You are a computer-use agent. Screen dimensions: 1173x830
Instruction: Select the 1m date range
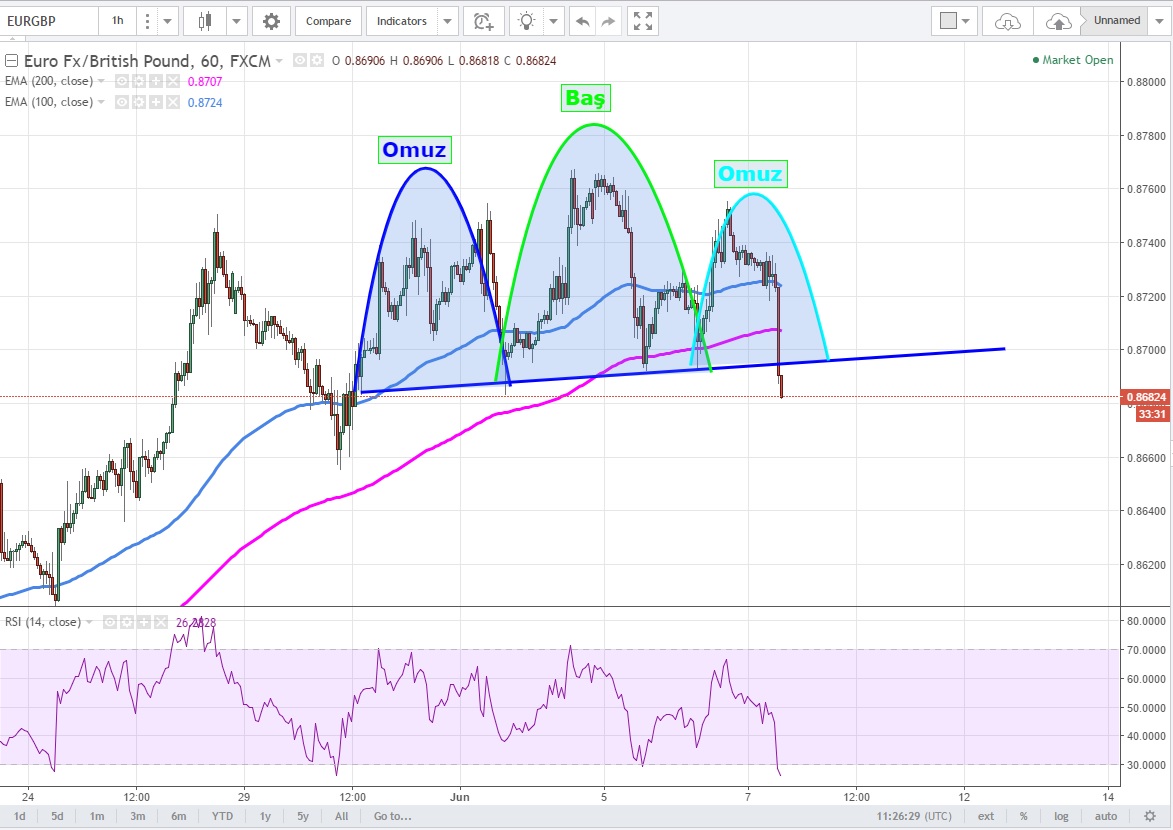[x=97, y=816]
